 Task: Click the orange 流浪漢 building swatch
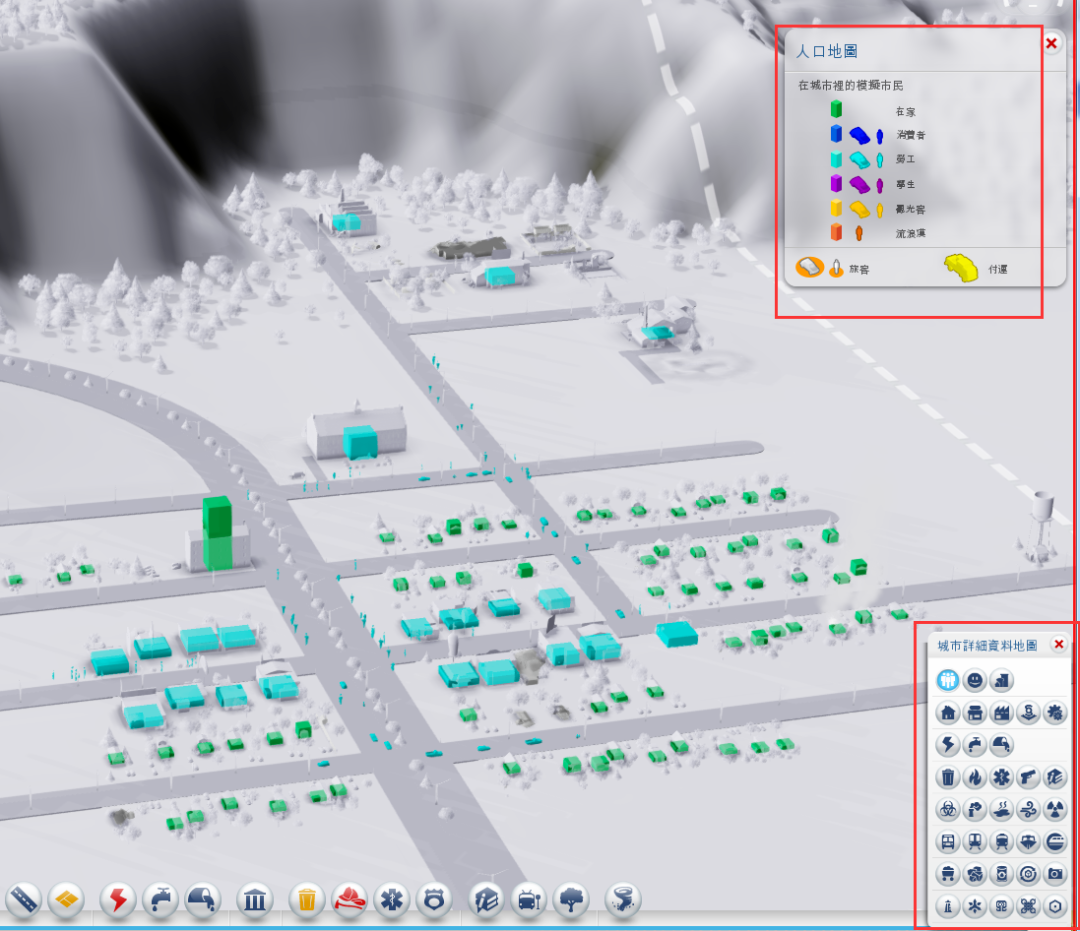(x=836, y=232)
